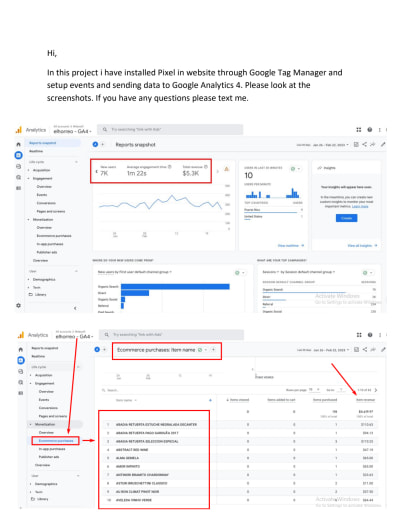Click Customize report icon beside Reports snapshot date range
The height and width of the screenshot is (518, 400).
[356, 144]
